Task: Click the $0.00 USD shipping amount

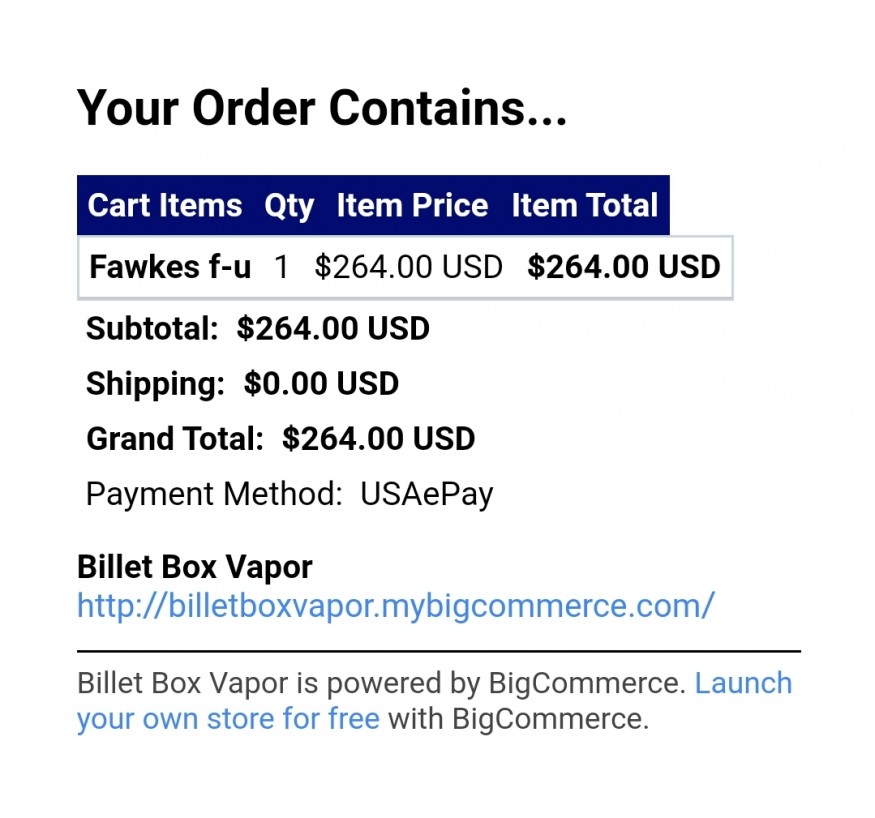Action: click(x=321, y=383)
